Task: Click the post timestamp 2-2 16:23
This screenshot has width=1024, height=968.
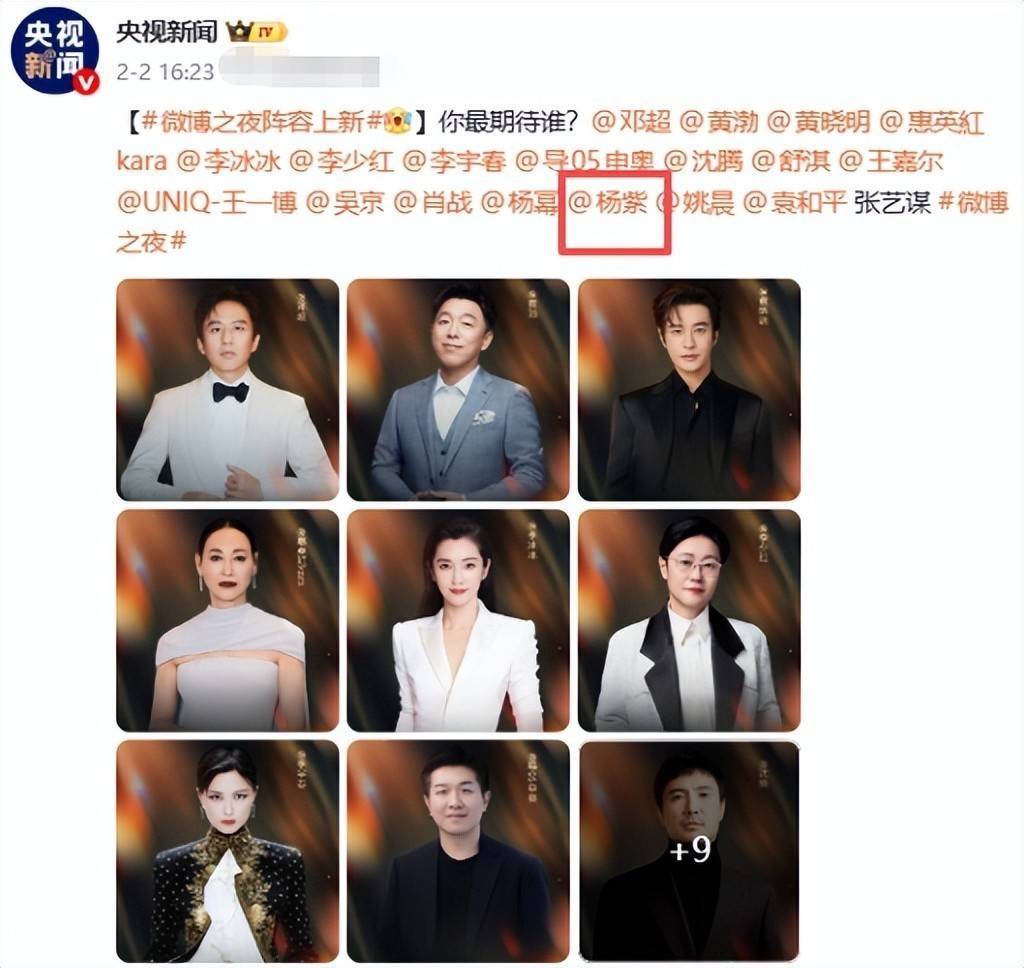Action: pos(165,71)
